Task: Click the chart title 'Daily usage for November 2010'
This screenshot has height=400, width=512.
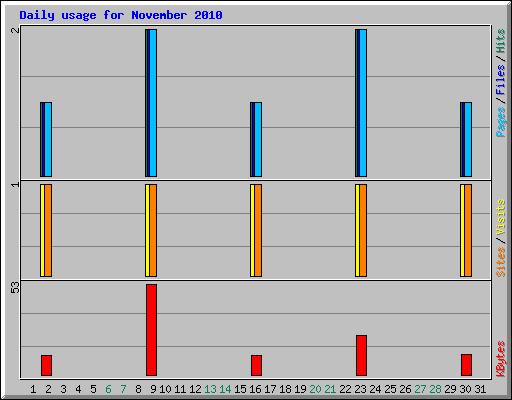Action: point(121,15)
